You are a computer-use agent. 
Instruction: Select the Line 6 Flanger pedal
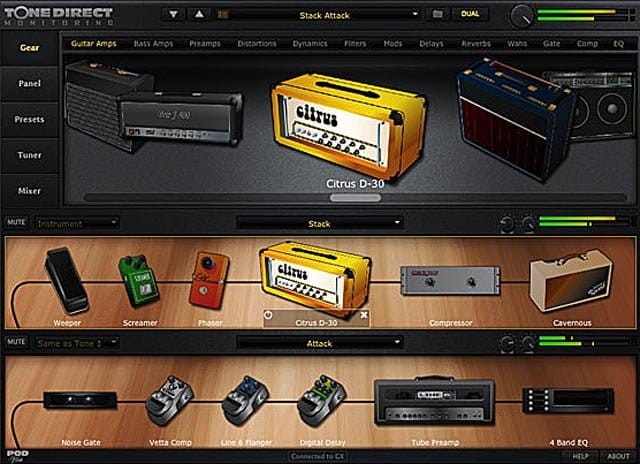tap(245, 400)
